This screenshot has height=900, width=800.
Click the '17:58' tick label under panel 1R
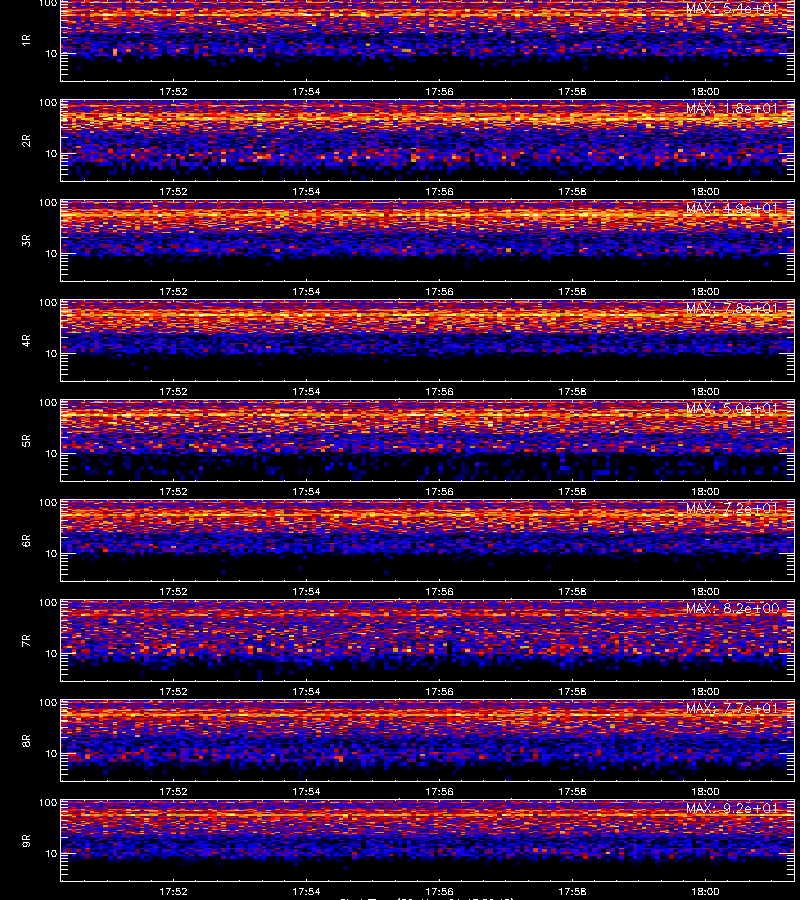pyautogui.click(x=572, y=91)
